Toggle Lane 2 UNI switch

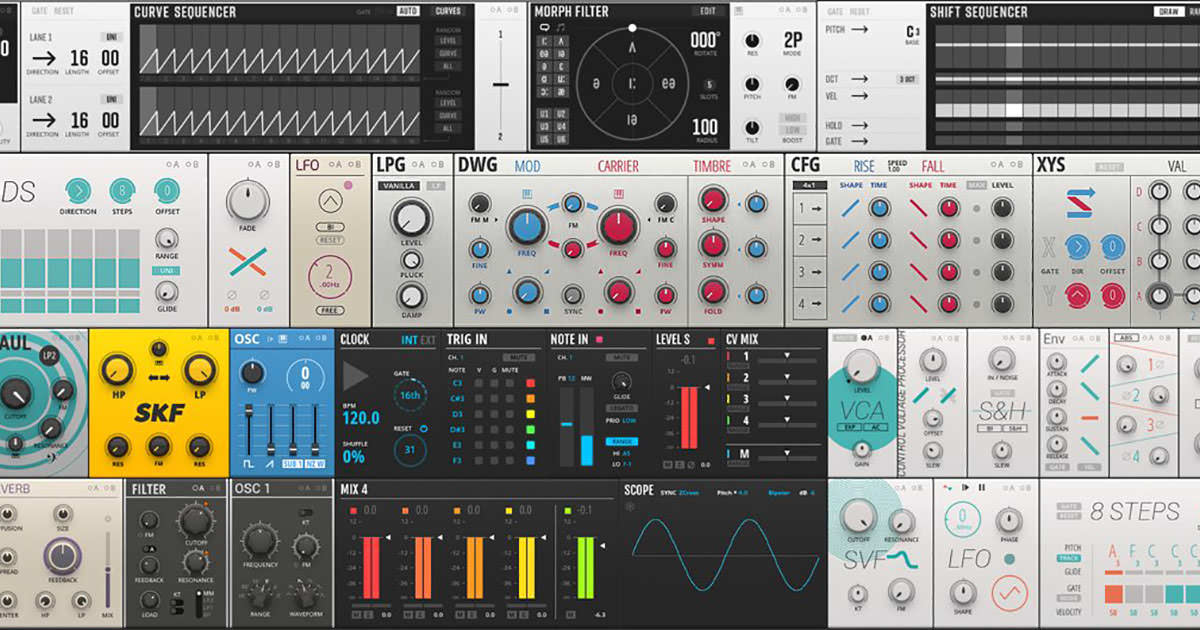point(110,99)
